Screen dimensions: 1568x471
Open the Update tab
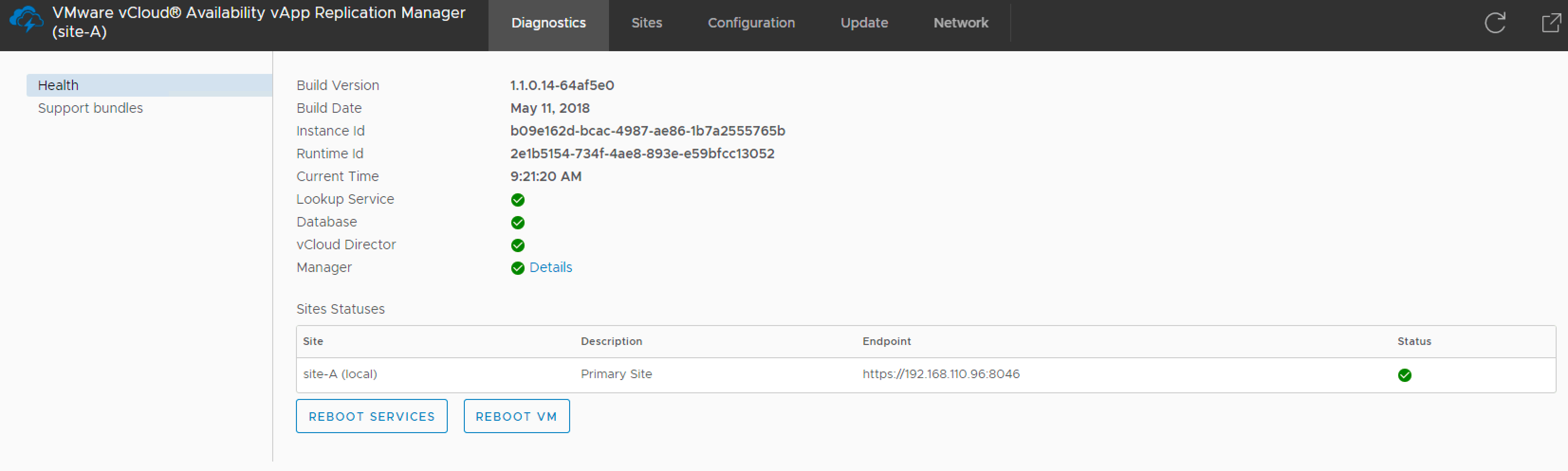tap(864, 23)
